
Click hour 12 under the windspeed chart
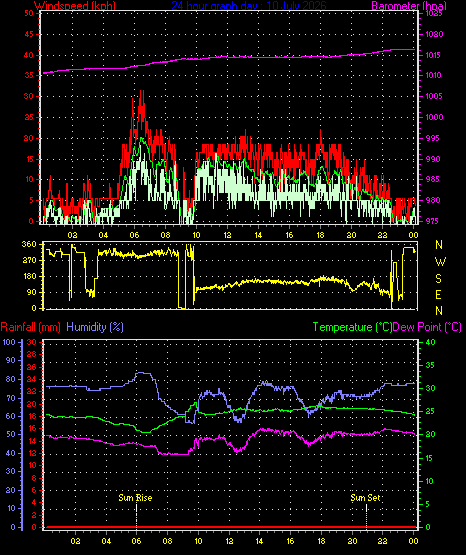[x=227, y=235]
